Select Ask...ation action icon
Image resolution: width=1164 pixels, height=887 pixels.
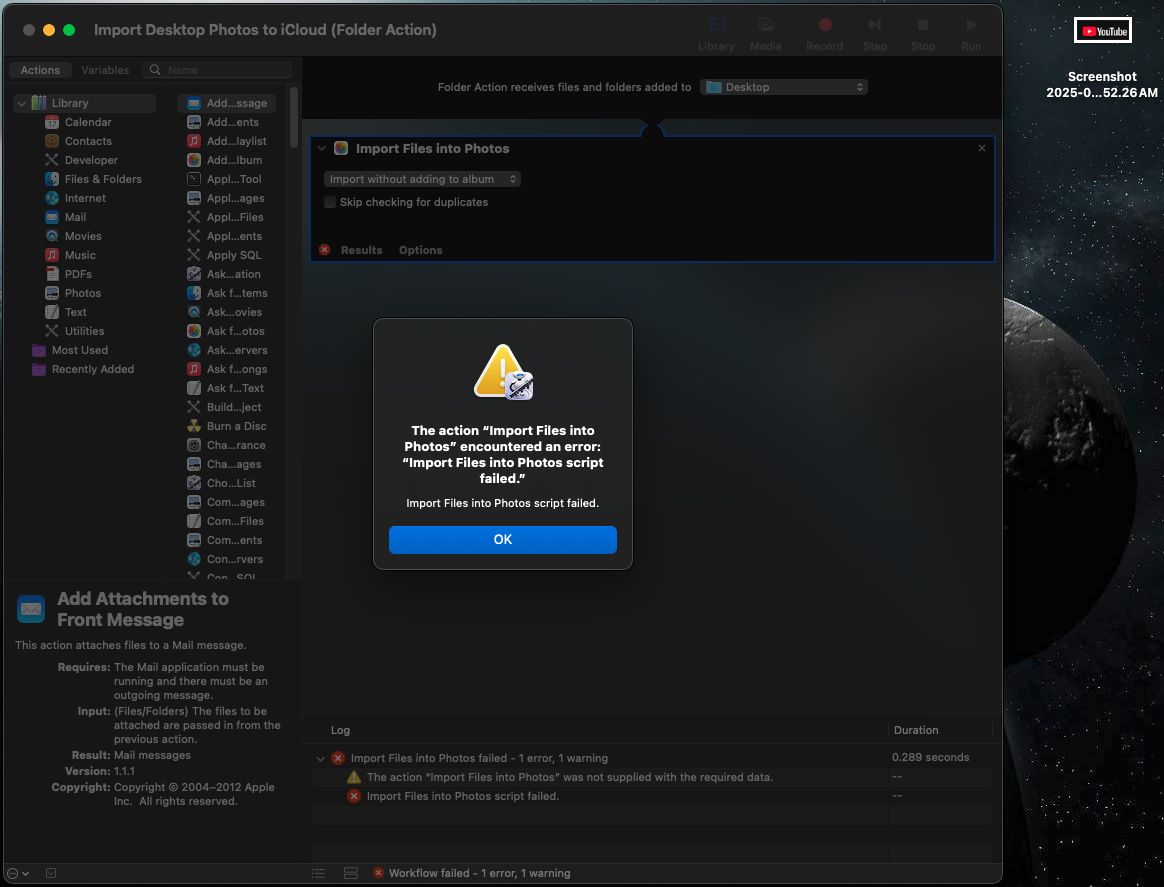[194, 274]
